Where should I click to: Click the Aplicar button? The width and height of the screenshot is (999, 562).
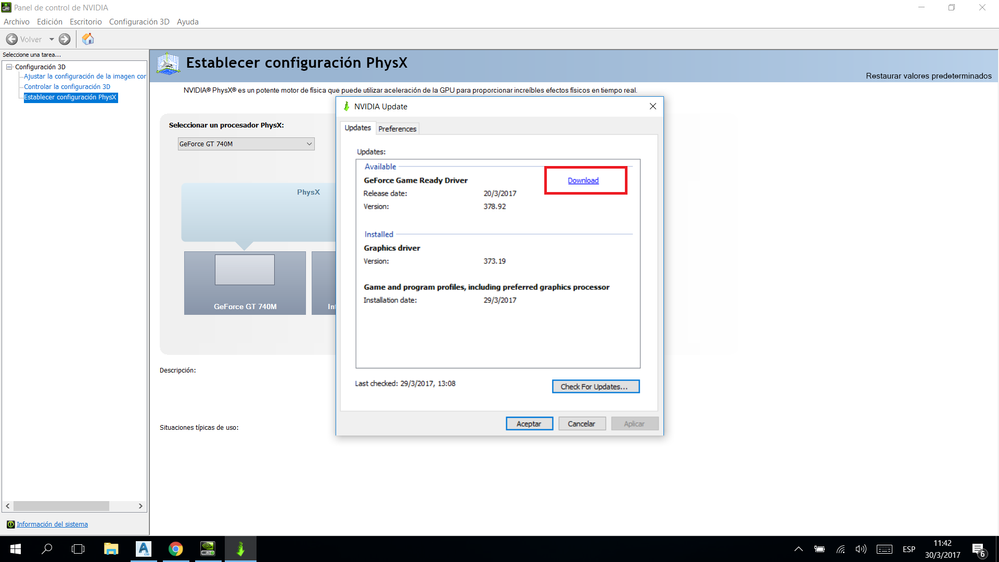click(x=634, y=424)
